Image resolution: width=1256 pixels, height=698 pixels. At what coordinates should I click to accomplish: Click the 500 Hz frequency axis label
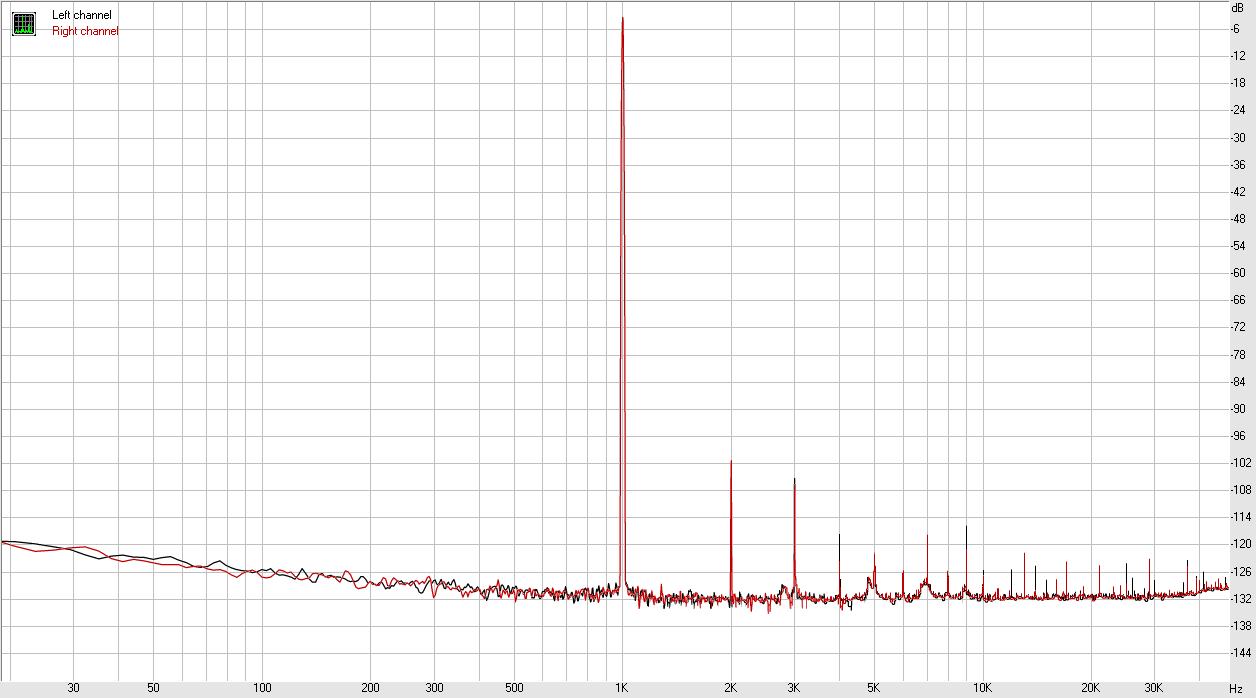[x=514, y=688]
